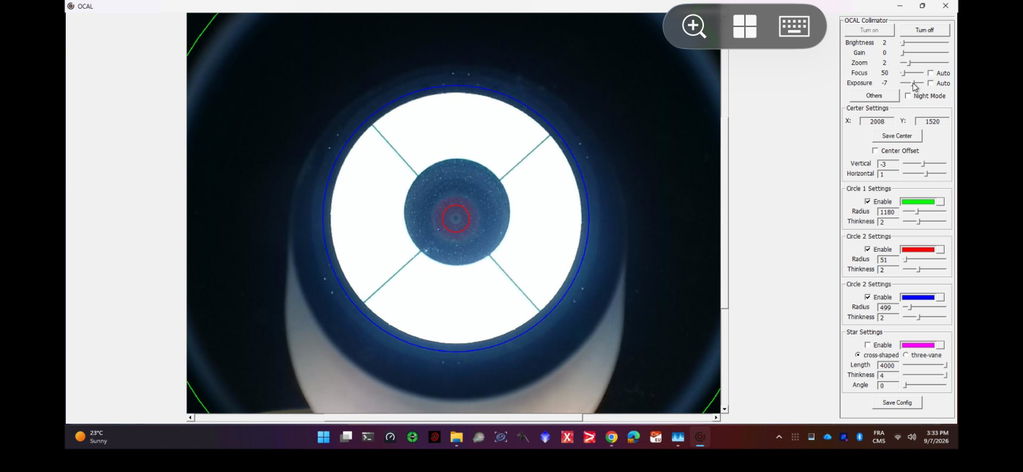The height and width of the screenshot is (472, 1023).
Task: Open Microsoft Edge from the taskbar
Action: pos(634,437)
